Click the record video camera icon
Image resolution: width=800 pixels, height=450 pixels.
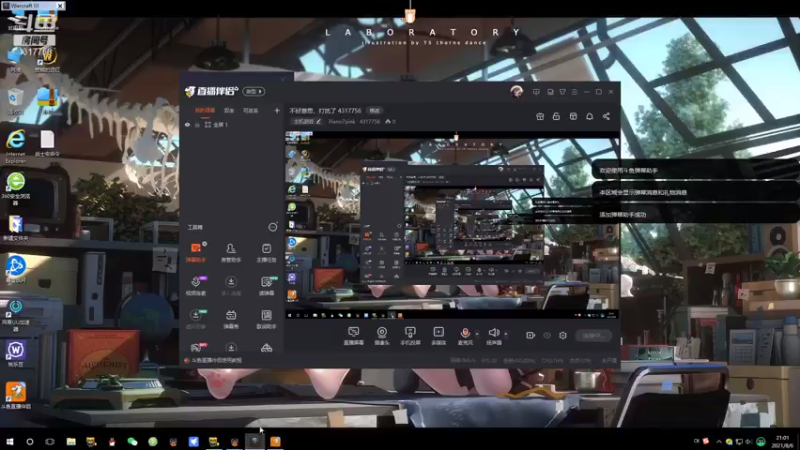click(531, 335)
